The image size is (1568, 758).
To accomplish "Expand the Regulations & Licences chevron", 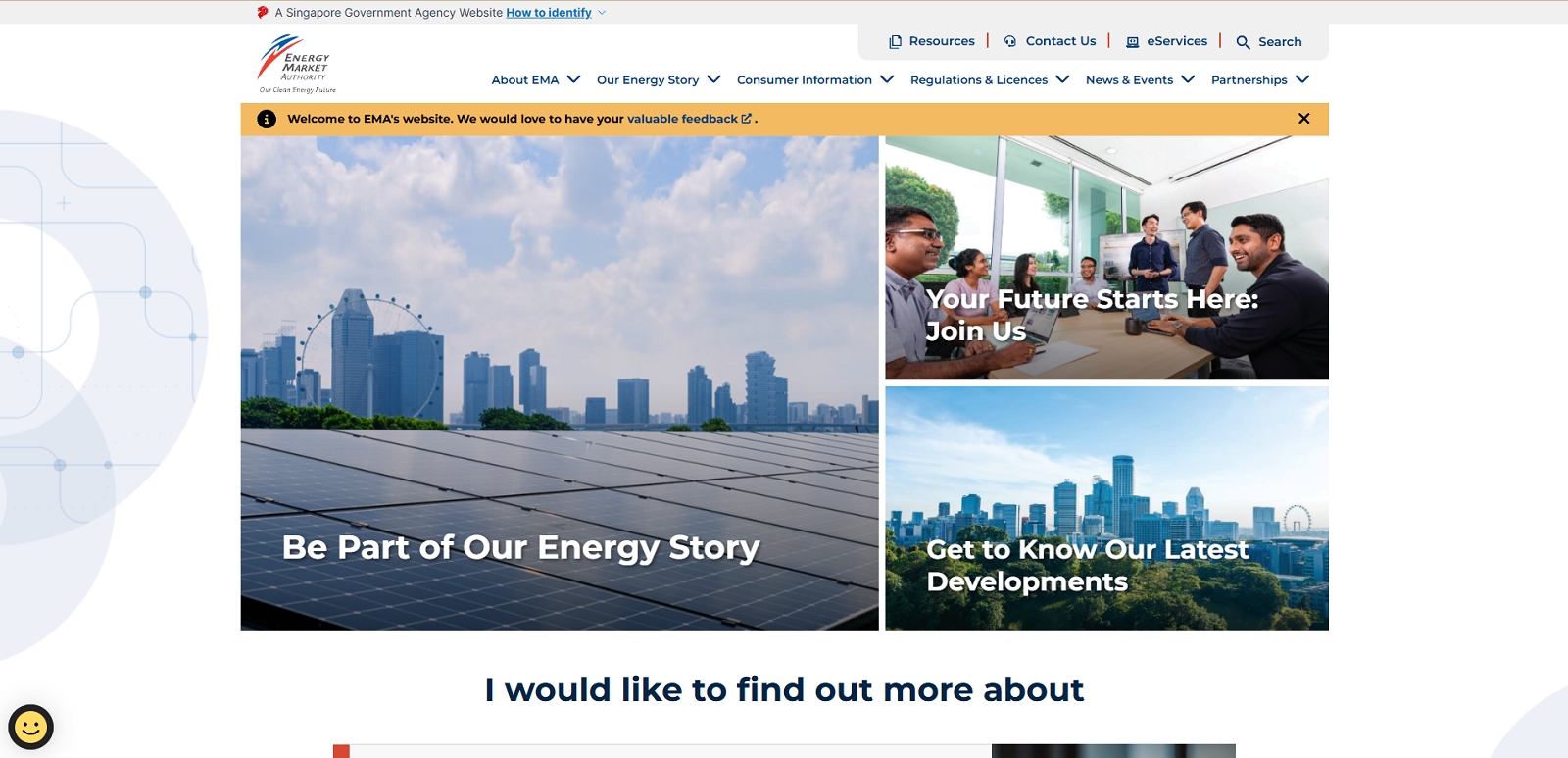I will 1062,79.
